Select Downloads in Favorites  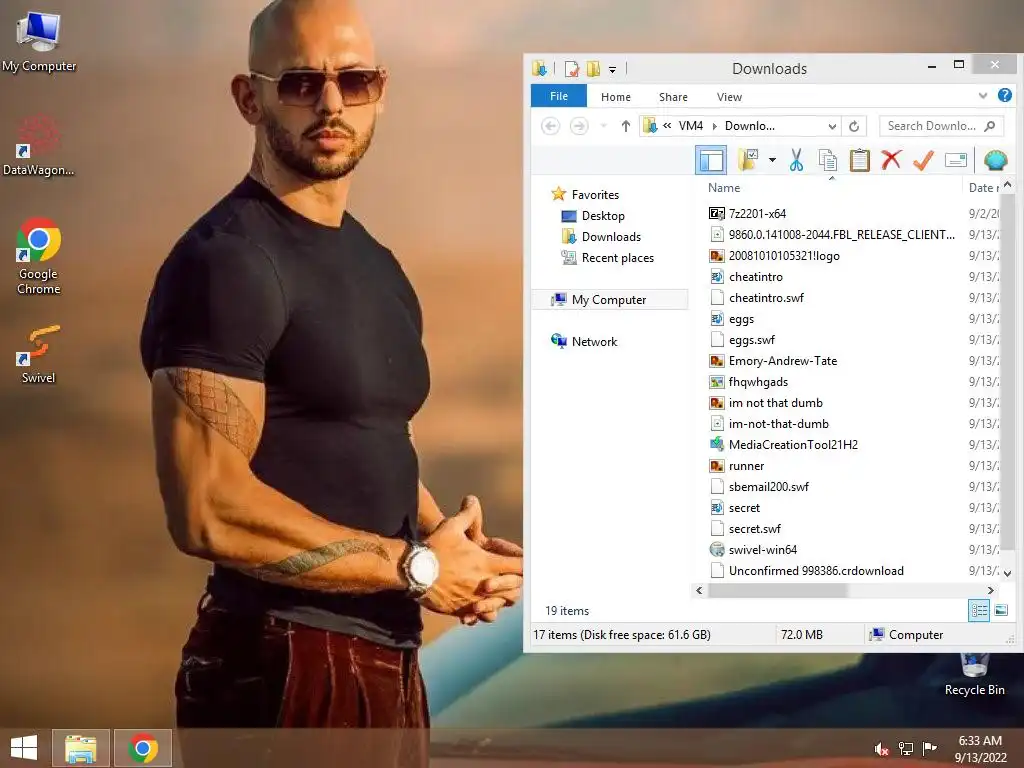pos(601,236)
